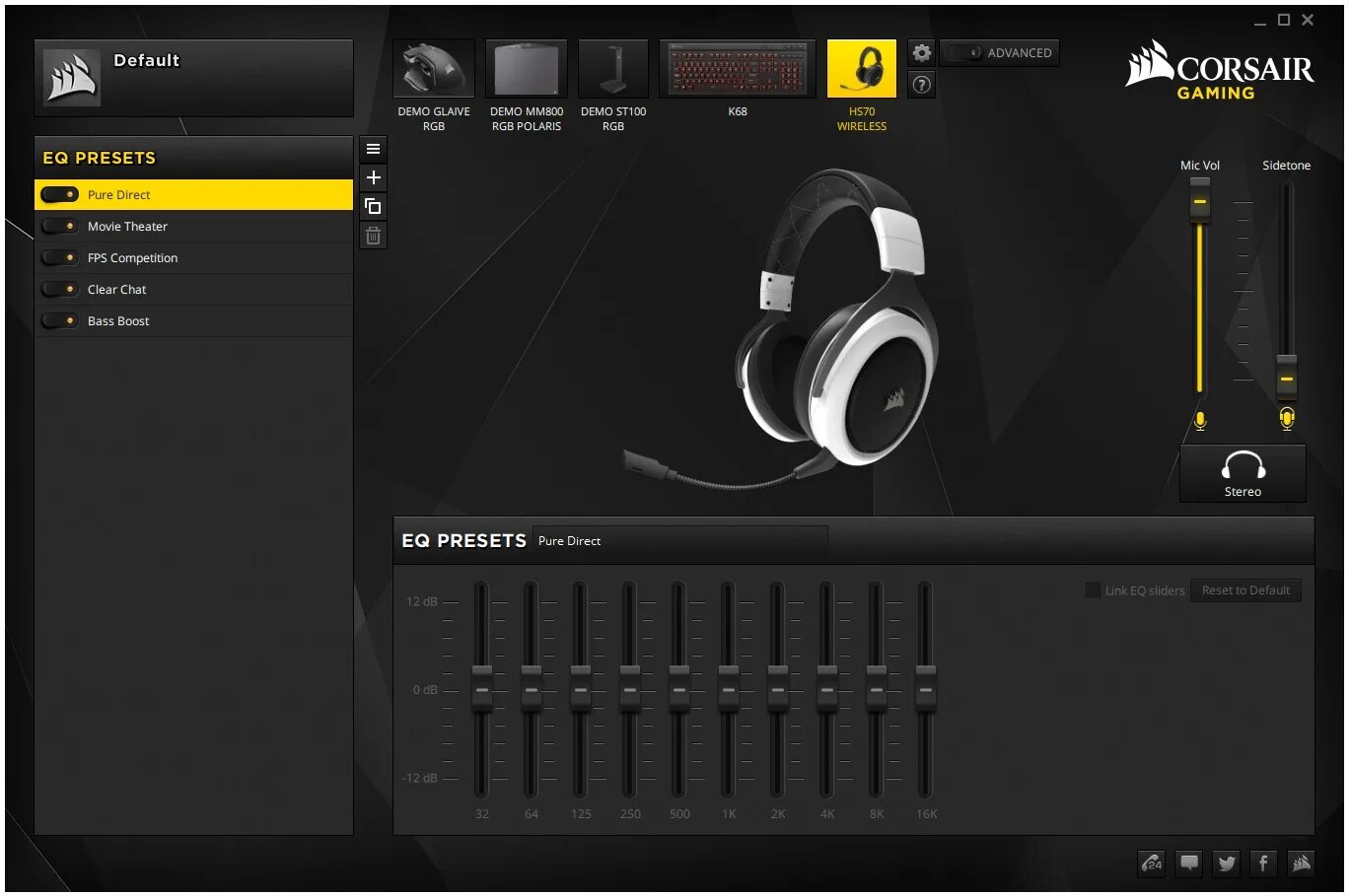Click the 125 Hz EQ slider handle
The height and width of the screenshot is (896, 1351).
(x=581, y=689)
